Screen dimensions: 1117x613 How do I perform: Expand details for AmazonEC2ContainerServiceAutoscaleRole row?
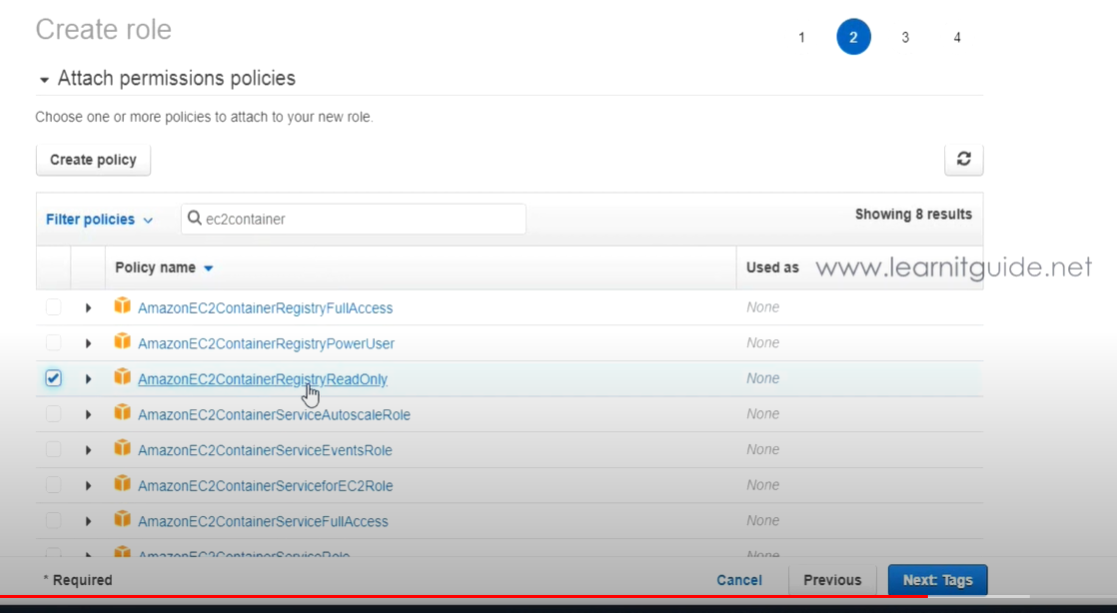pyautogui.click(x=88, y=414)
